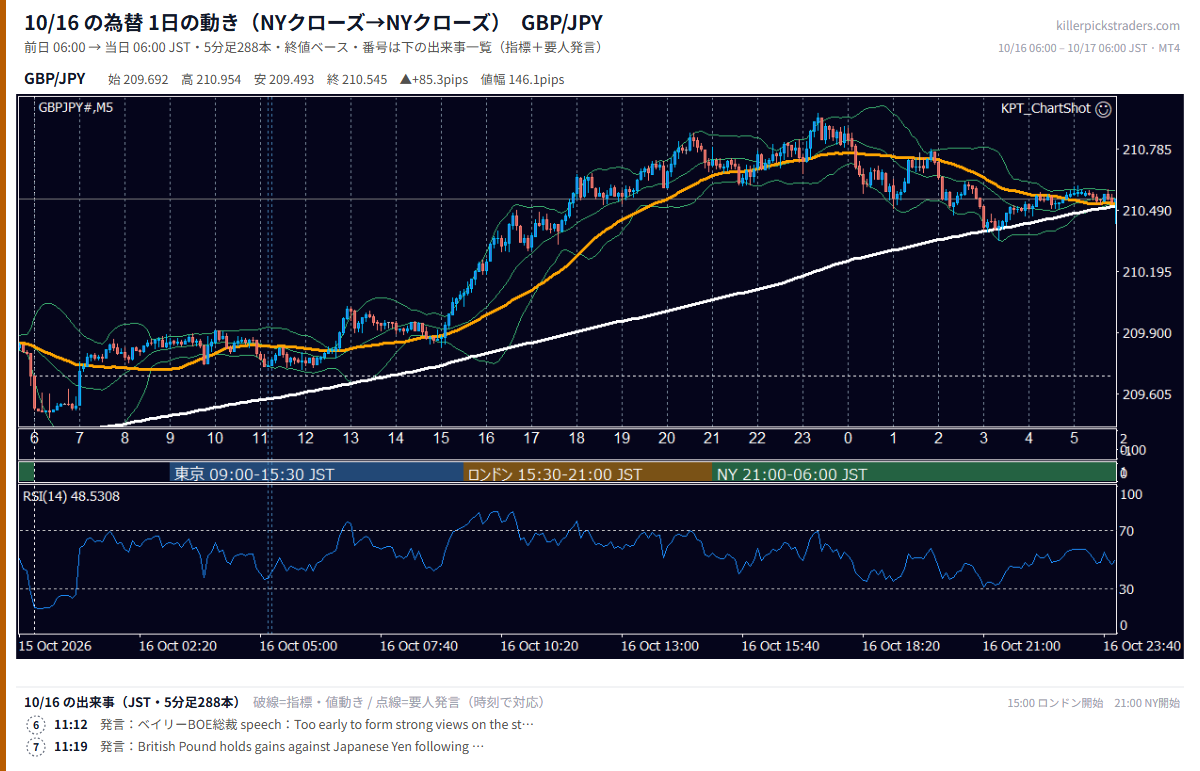This screenshot has width=1200, height=771.
Task: Click the RSI(14) 48.5308 indicator label
Action: click(x=71, y=496)
